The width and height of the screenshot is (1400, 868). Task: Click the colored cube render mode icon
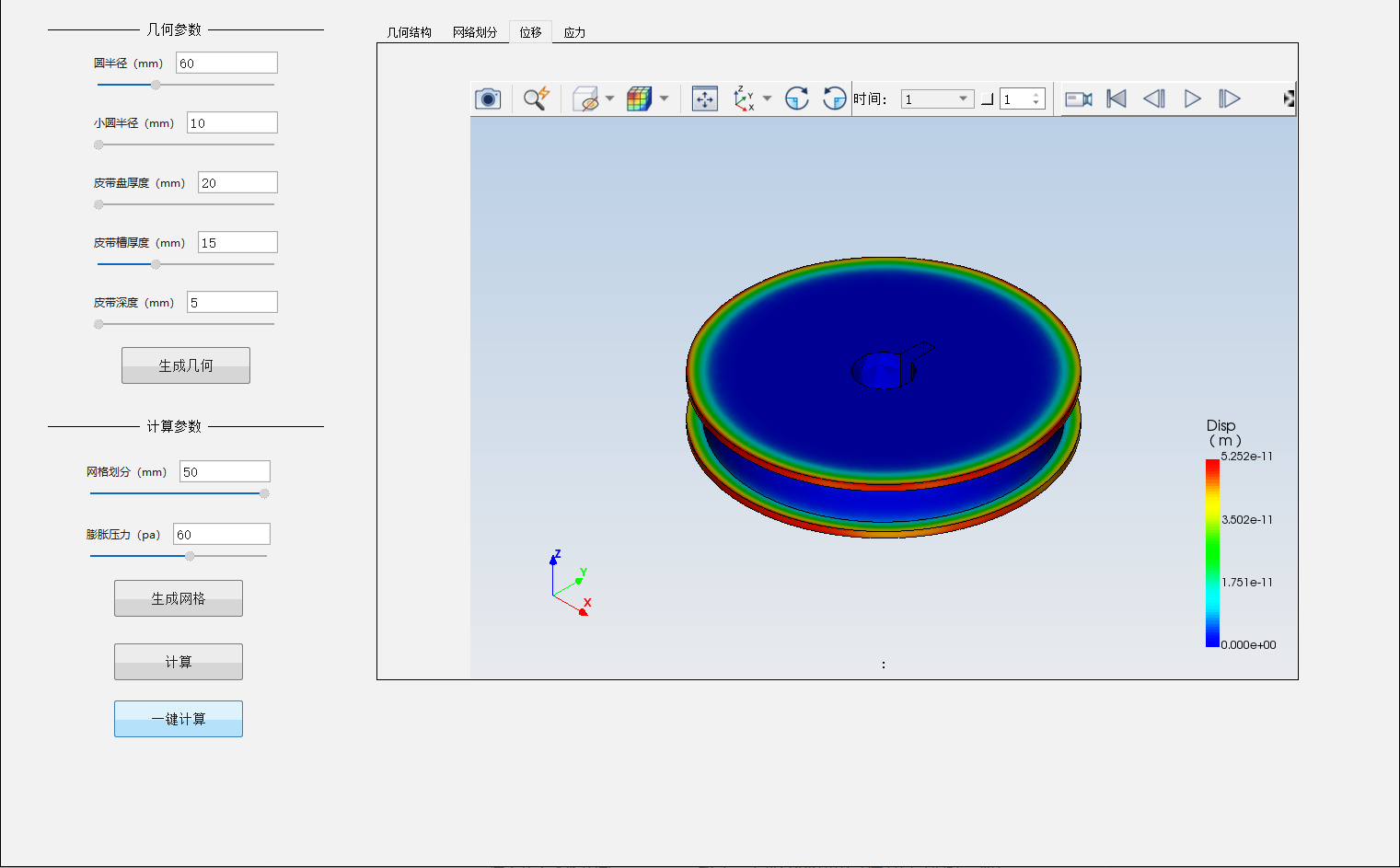(639, 98)
